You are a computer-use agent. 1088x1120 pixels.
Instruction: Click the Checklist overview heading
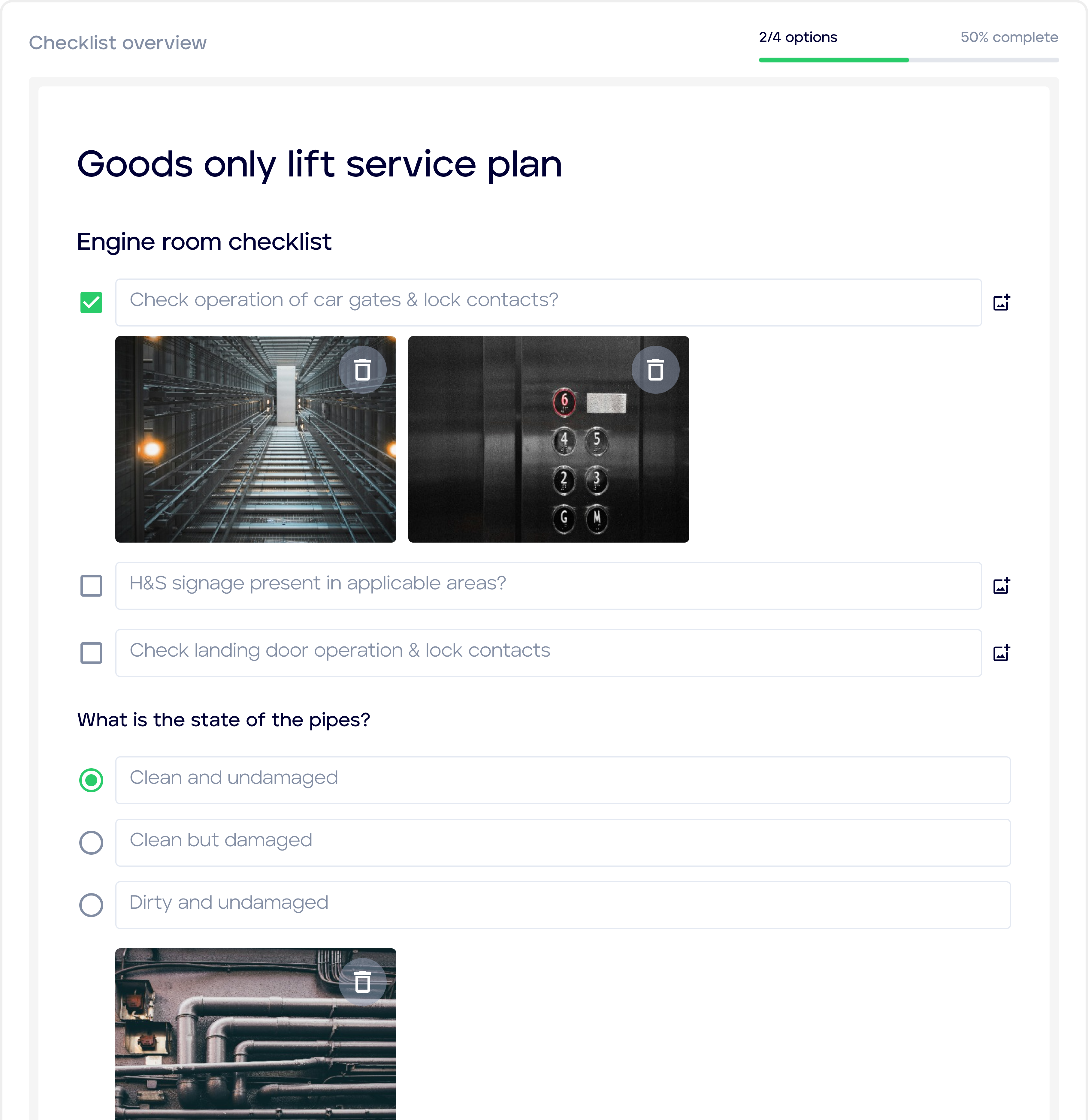[x=118, y=43]
